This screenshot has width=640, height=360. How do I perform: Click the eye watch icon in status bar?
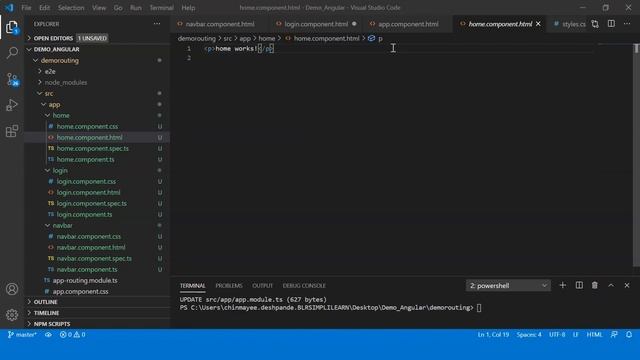coord(48,335)
